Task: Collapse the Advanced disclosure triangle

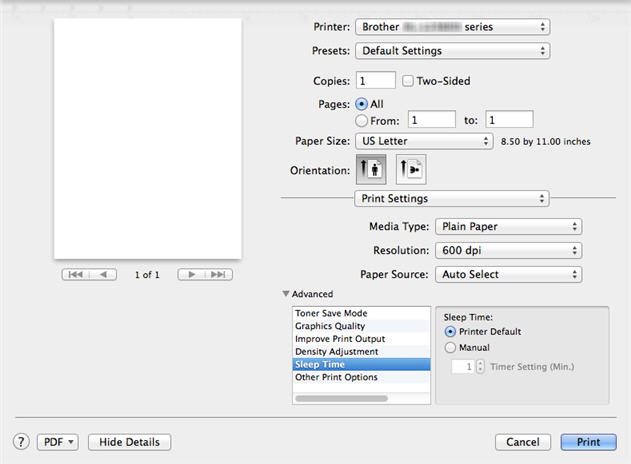Action: [x=286, y=294]
